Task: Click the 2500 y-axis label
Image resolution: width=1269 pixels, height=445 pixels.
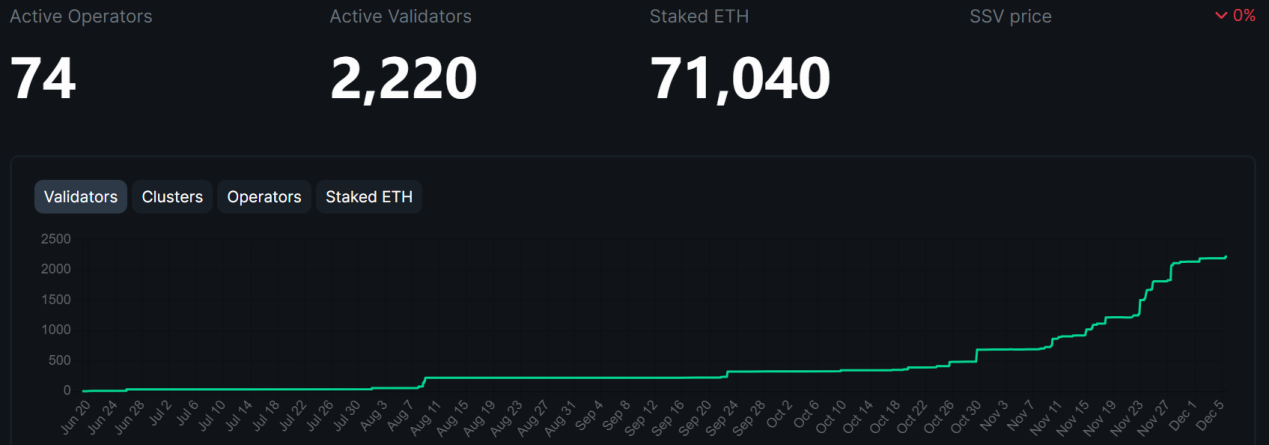Action: [55, 239]
